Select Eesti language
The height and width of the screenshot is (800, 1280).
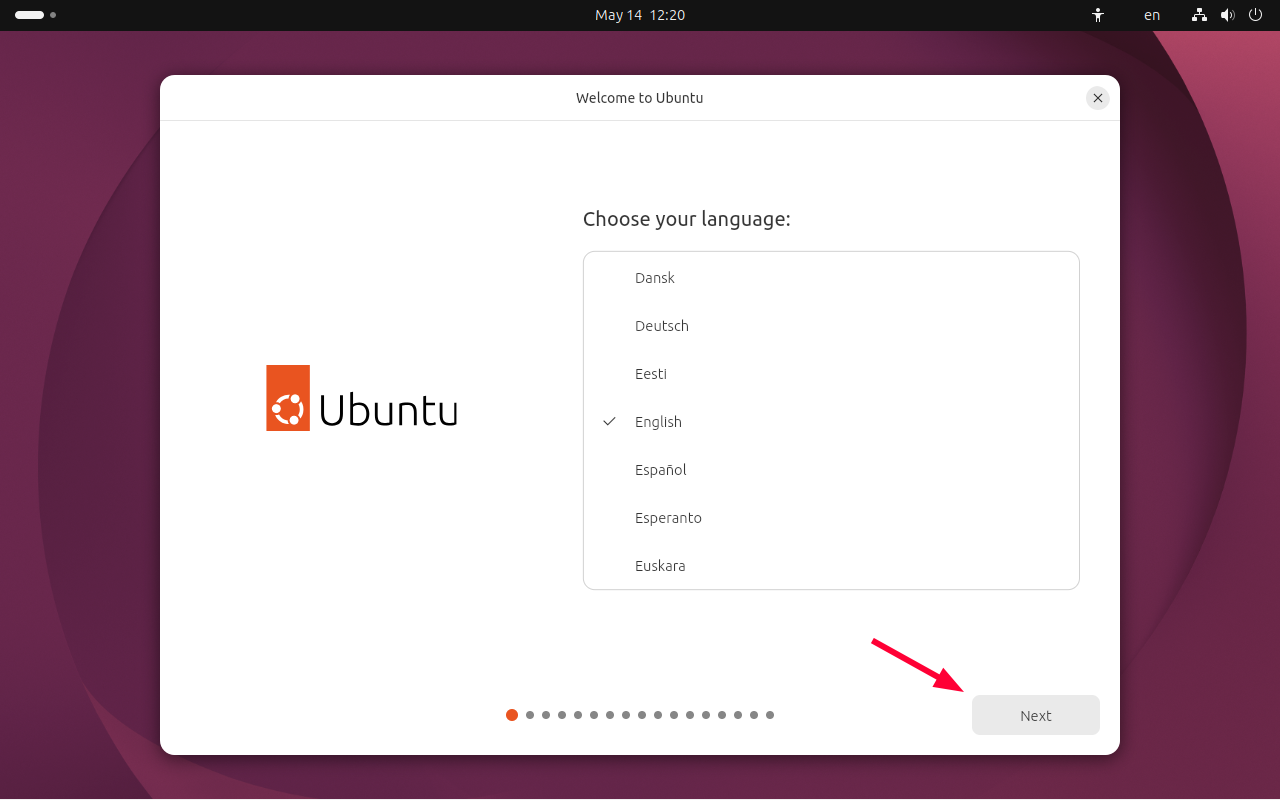point(831,374)
